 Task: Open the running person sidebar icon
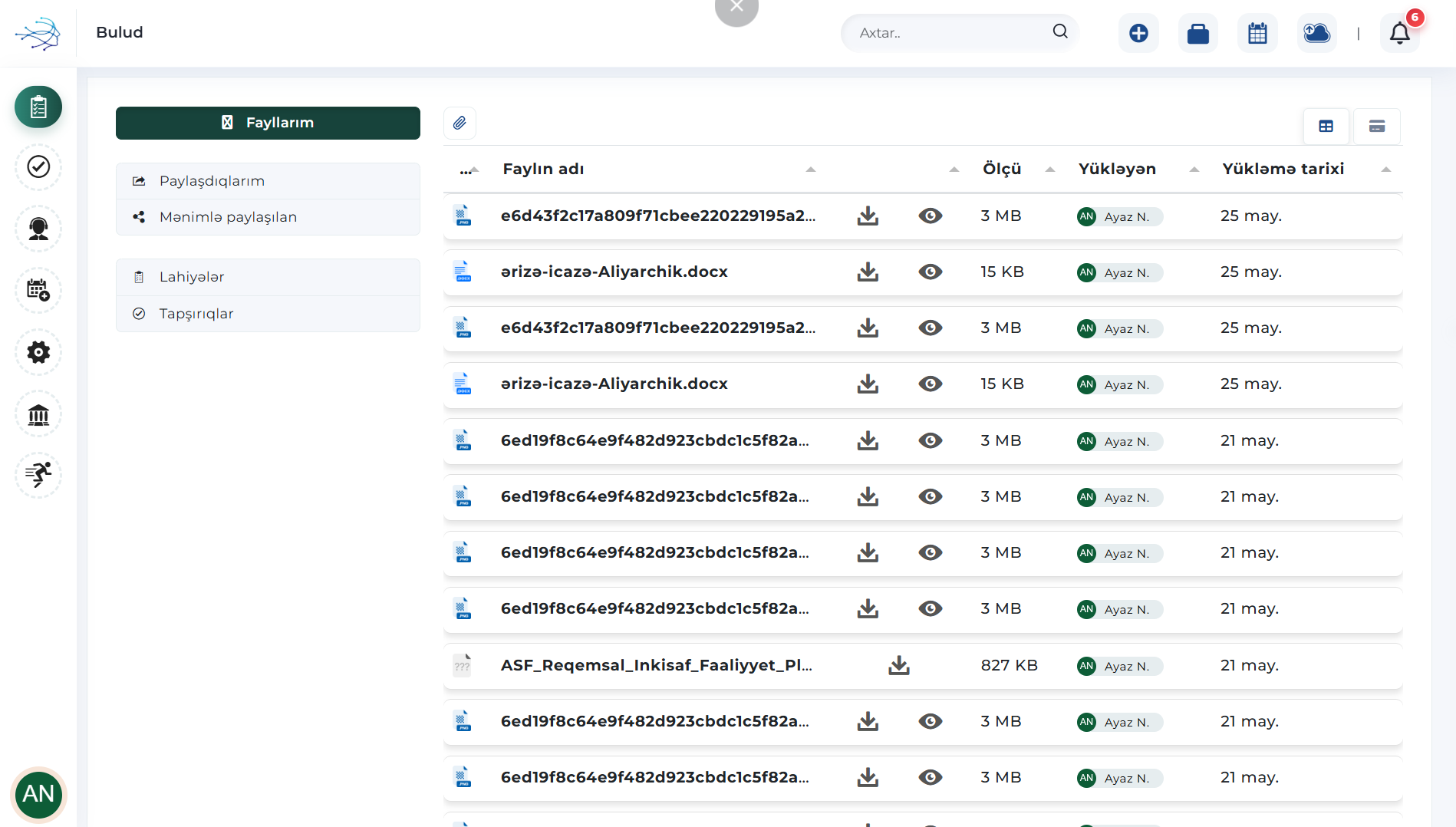point(38,475)
